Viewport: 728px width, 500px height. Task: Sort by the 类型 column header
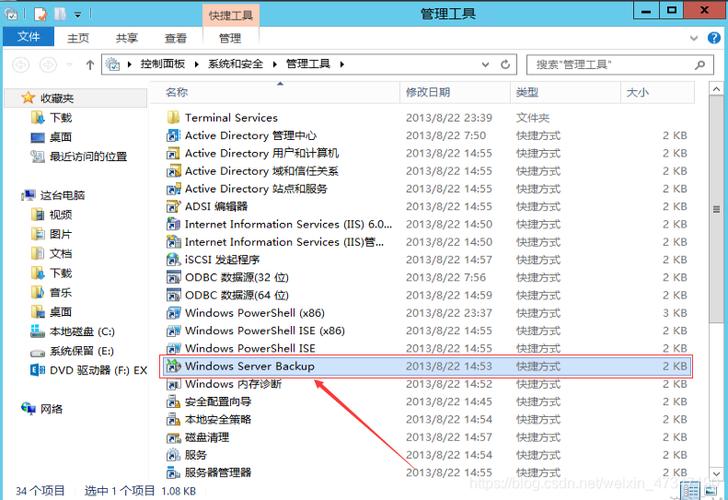(565, 92)
